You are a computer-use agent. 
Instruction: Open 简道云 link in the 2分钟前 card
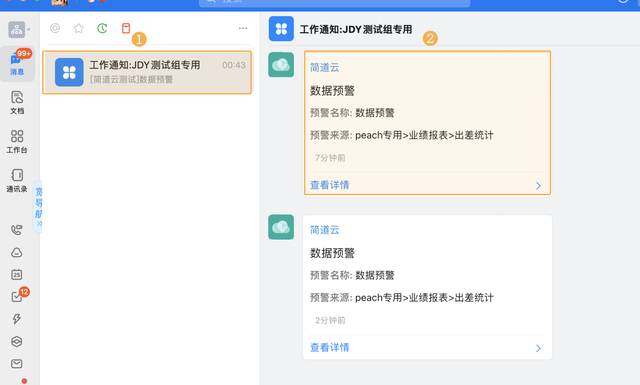[x=324, y=230]
